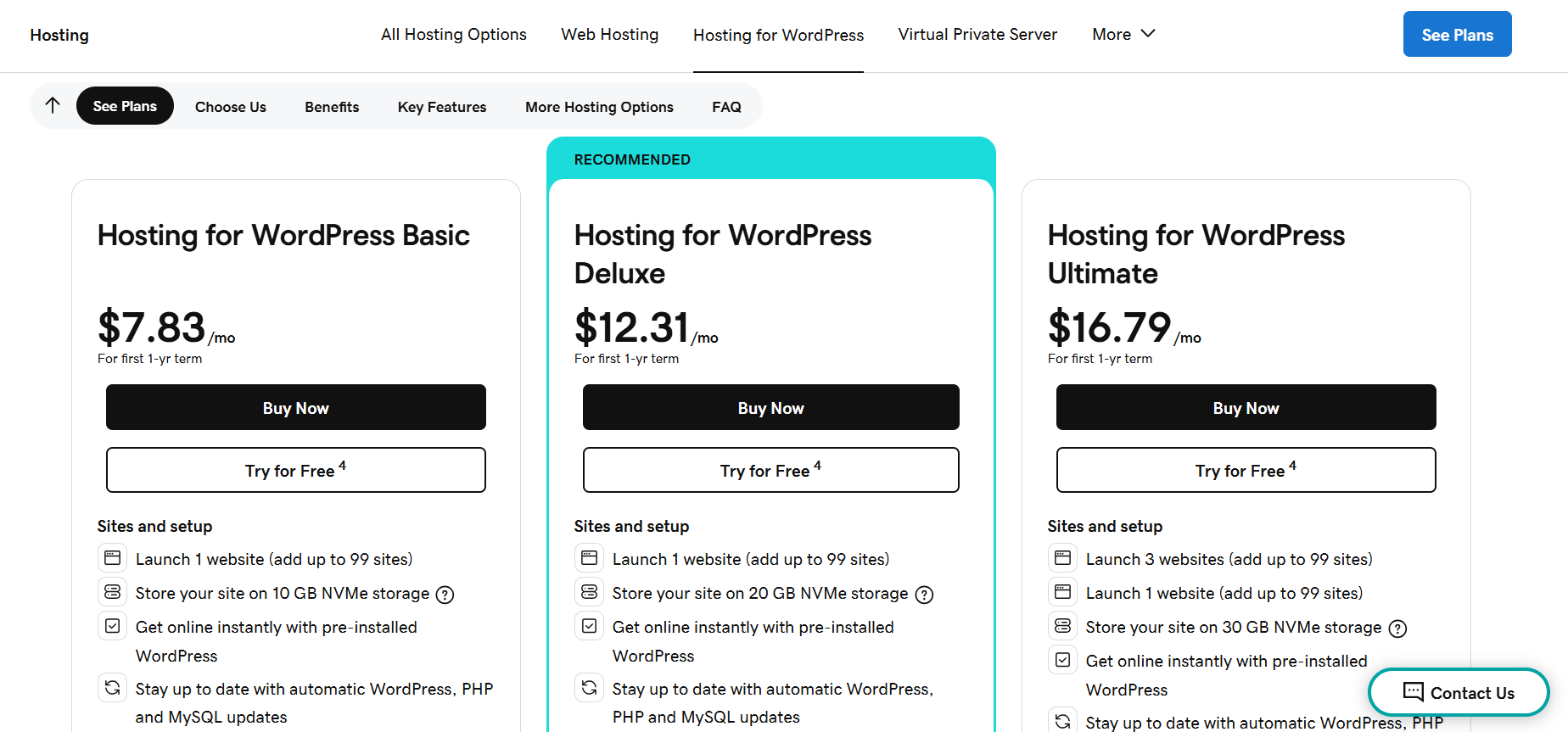Image resolution: width=1568 pixels, height=732 pixels.
Task: Click refresh icon beside Deluxe automatic updates
Action: [x=590, y=688]
